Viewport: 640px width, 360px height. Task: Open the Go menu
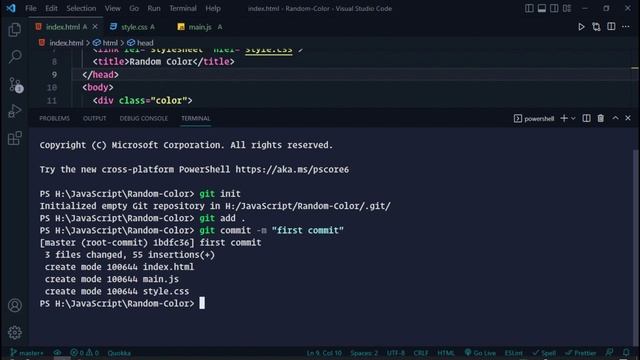134,8
